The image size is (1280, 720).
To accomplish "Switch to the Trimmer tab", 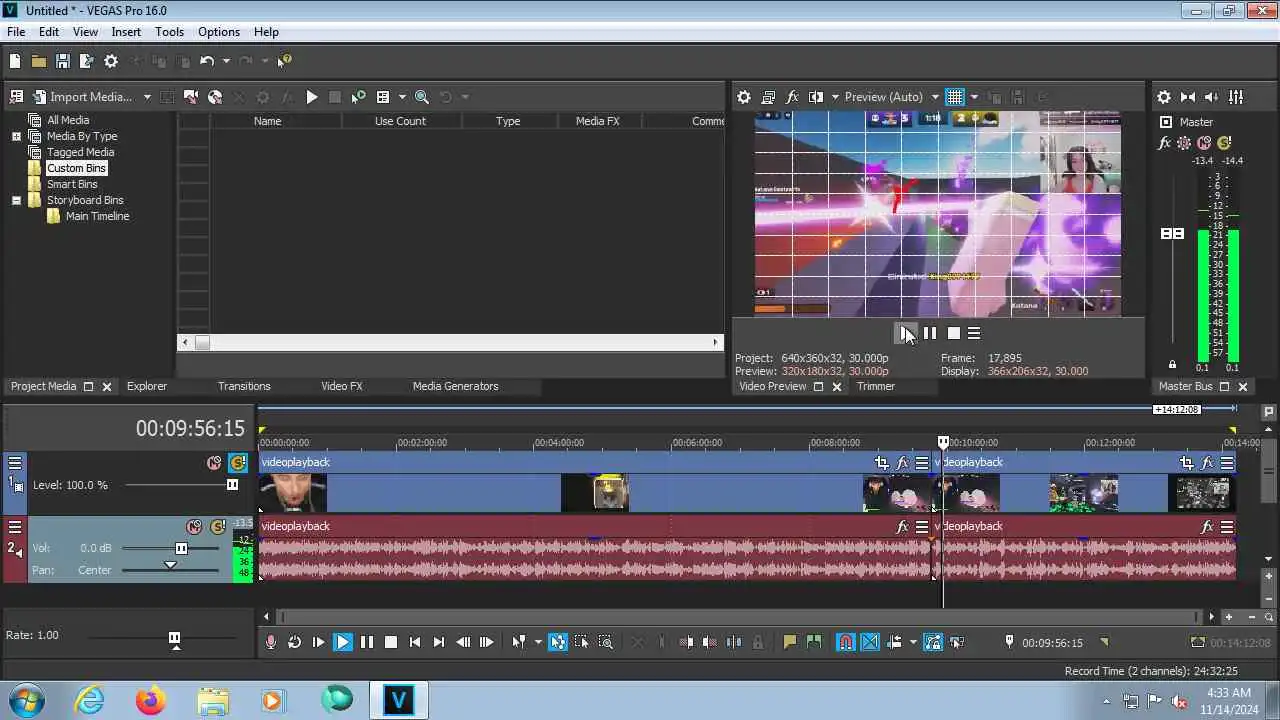I will pyautogui.click(x=876, y=386).
